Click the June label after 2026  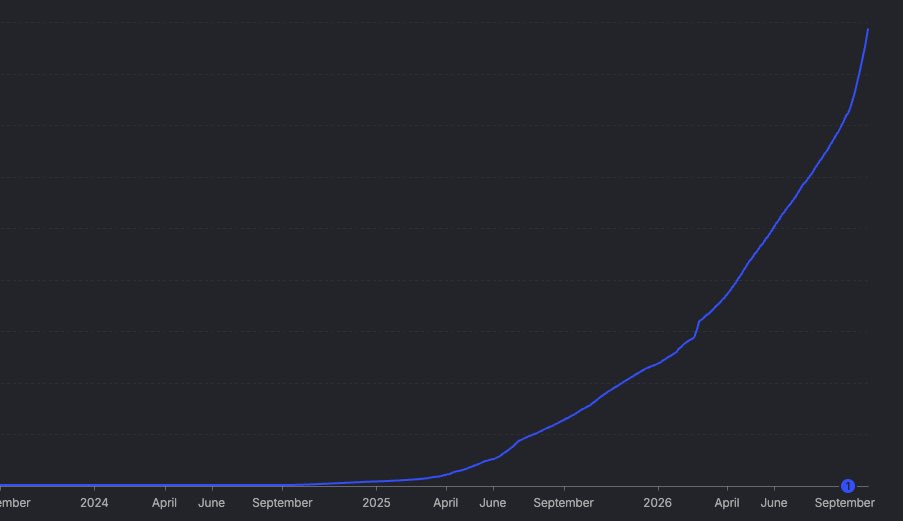tap(774, 503)
